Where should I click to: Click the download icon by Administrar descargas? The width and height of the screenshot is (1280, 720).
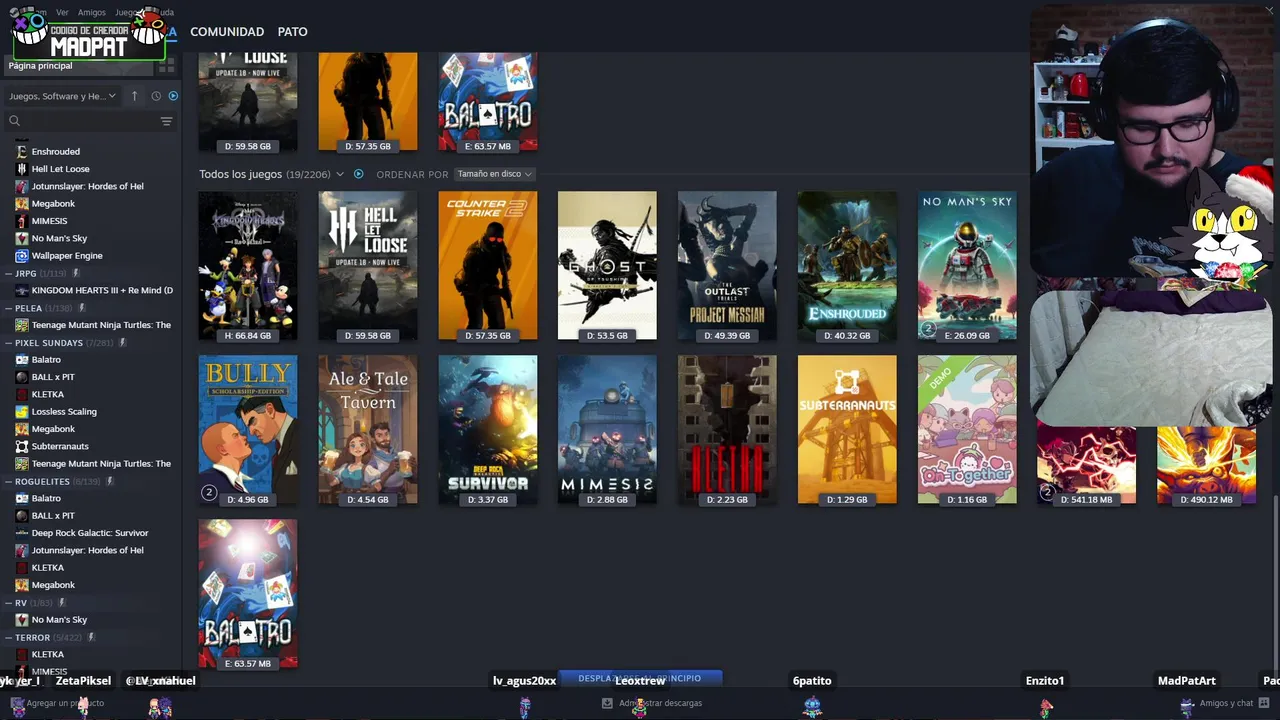[607, 703]
